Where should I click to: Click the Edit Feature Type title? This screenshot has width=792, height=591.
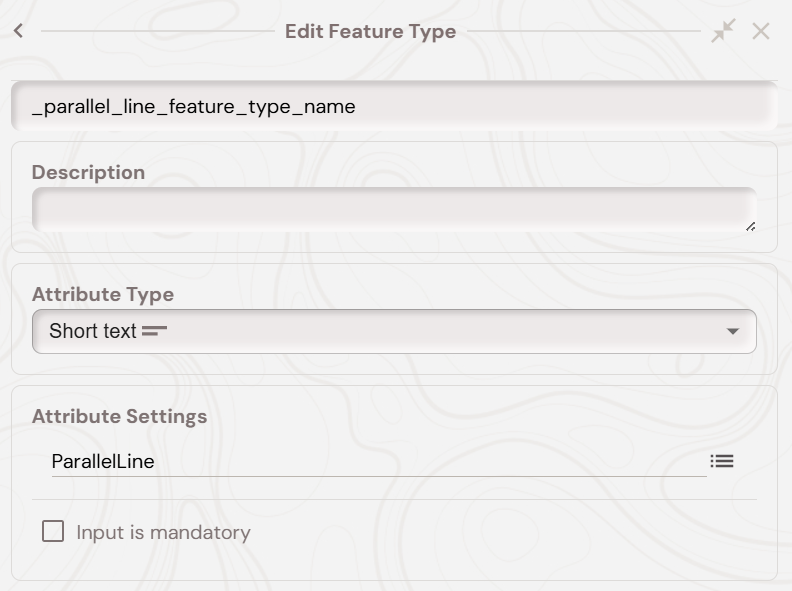tap(370, 31)
